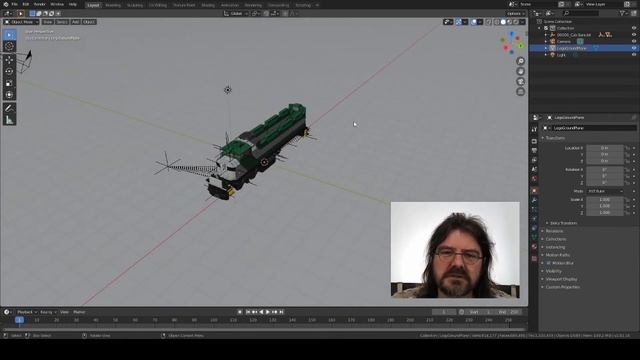This screenshot has width=640, height=360.
Task: Toggle Collection exclude checkbox in outliner
Action: click(x=546, y=28)
